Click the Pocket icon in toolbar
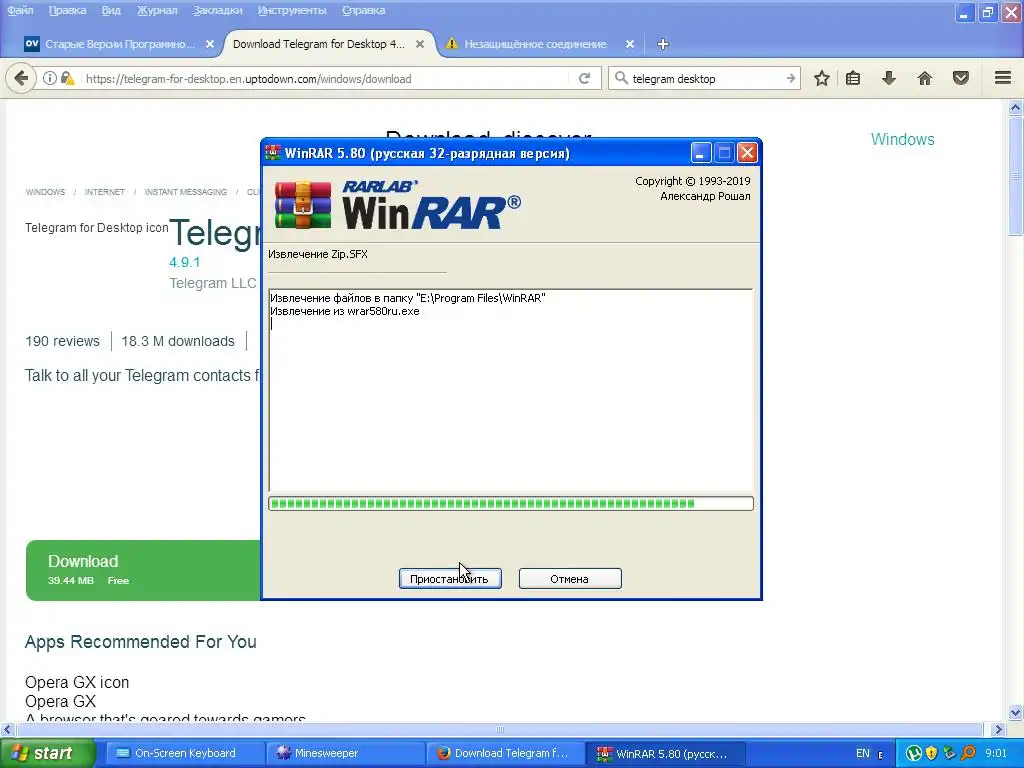The width and height of the screenshot is (1024, 768). coord(961,78)
